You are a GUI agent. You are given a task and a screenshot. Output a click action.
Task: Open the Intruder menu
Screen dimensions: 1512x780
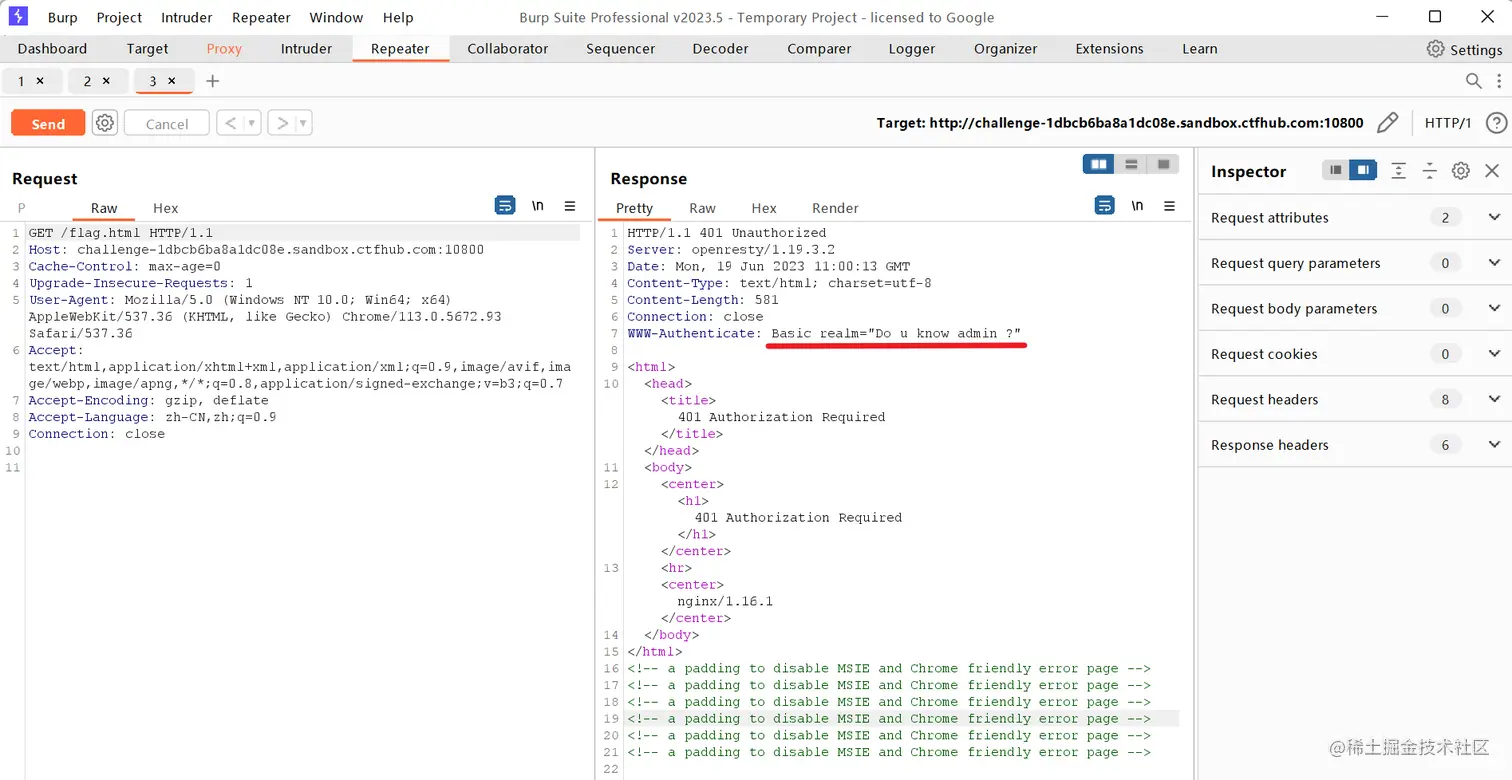[187, 17]
